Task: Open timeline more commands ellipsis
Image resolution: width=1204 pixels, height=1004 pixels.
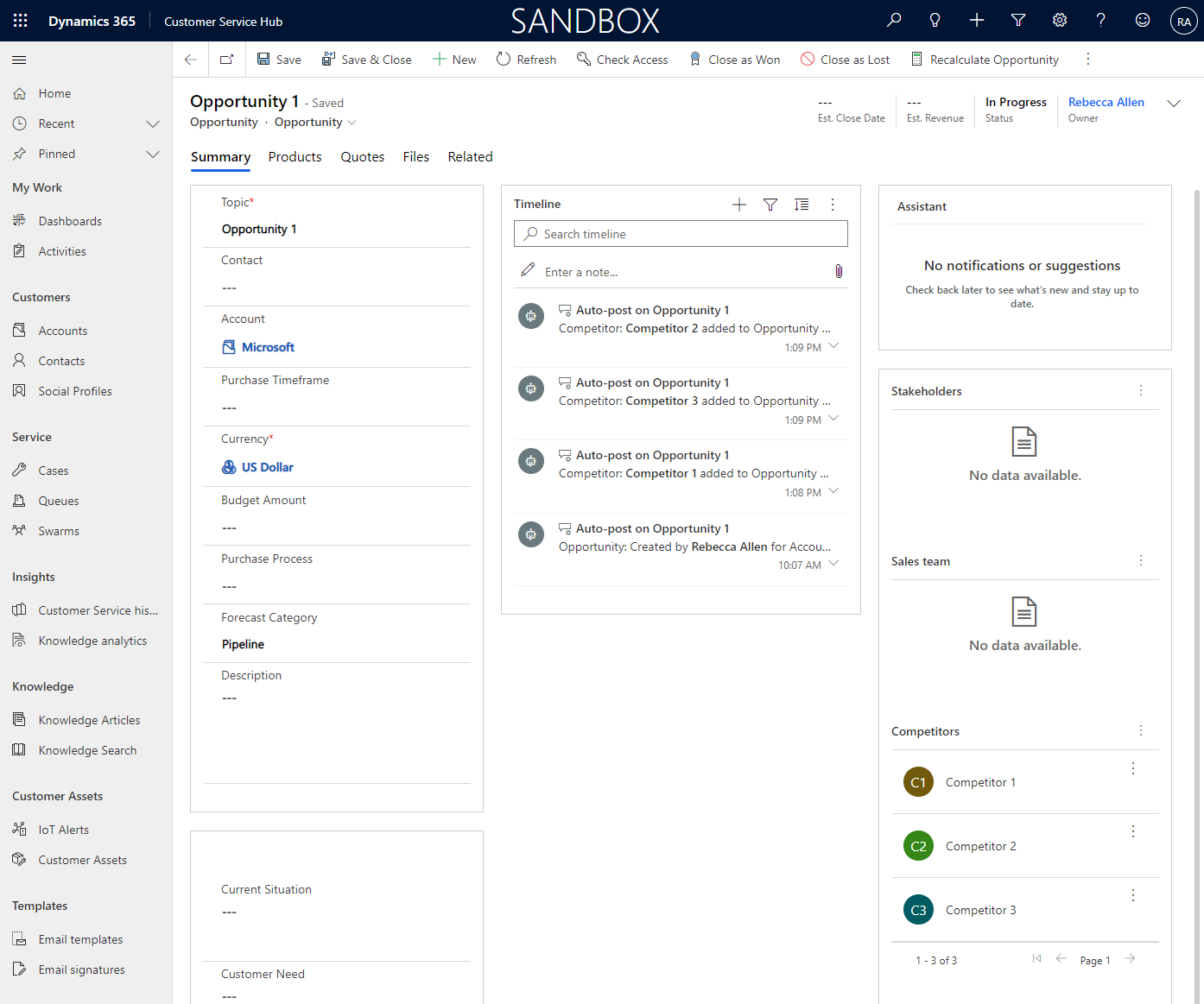Action: pyautogui.click(x=833, y=205)
